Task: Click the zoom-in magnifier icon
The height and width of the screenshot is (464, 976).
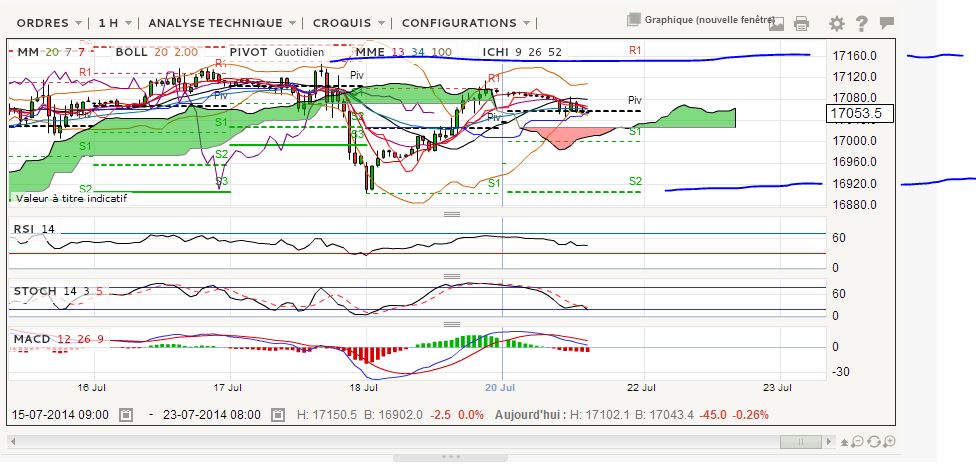Action: (x=889, y=442)
